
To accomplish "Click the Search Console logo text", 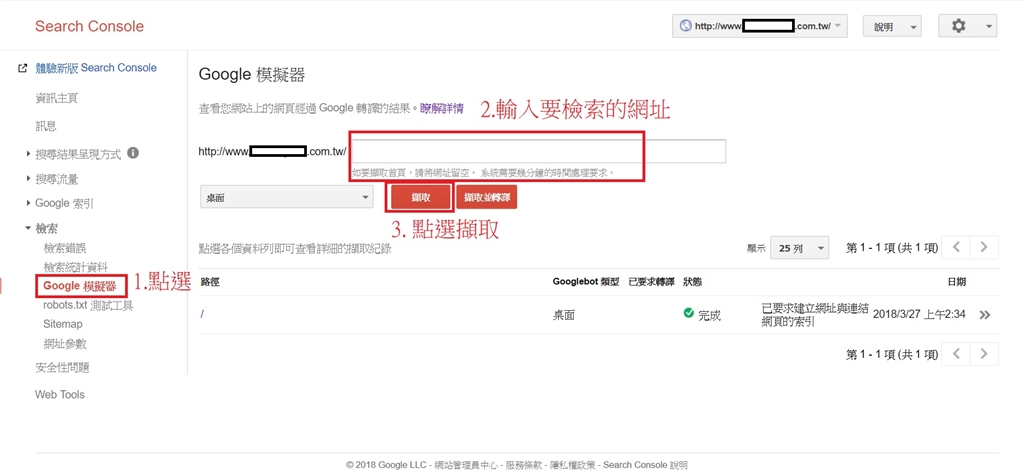I will click(x=89, y=27).
